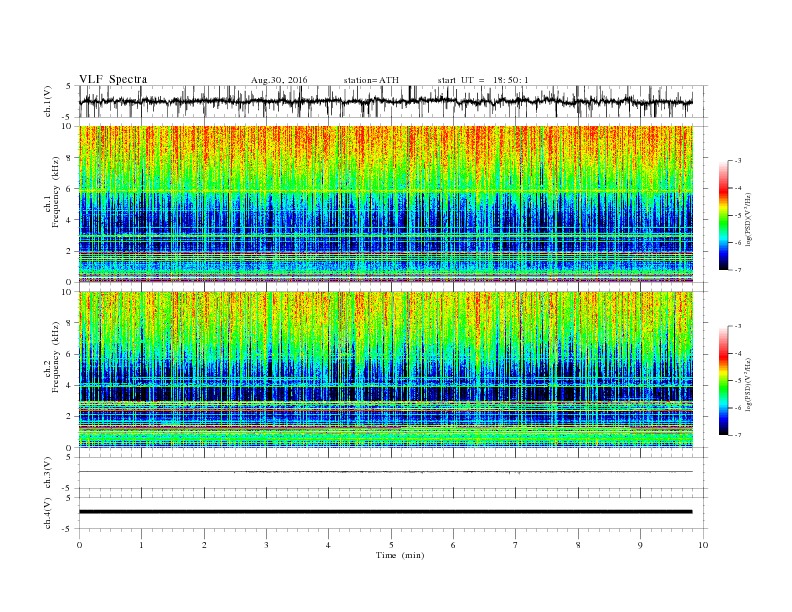
Task: Click the '8' kHz tick of ch.1 spectrogram
Action: pyautogui.click(x=70, y=158)
